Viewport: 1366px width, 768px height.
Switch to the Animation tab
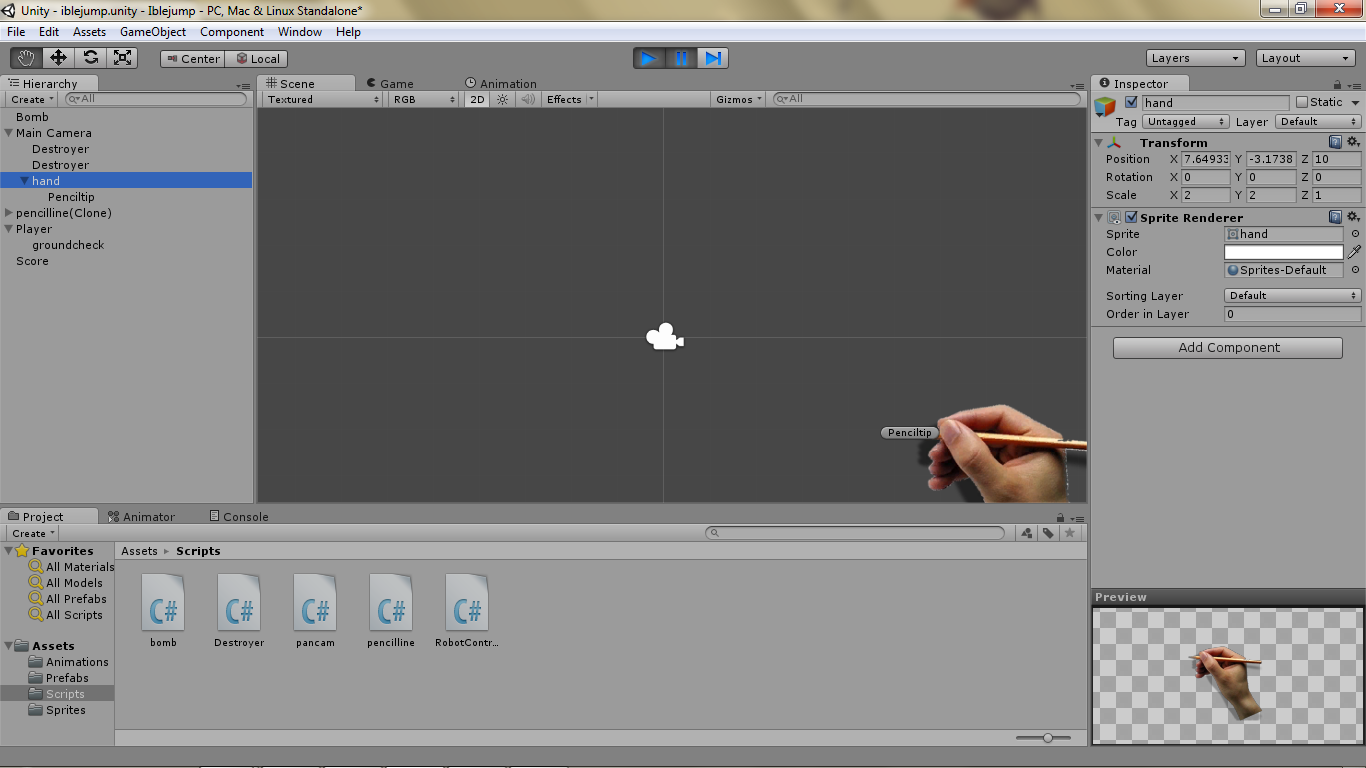[501, 84]
